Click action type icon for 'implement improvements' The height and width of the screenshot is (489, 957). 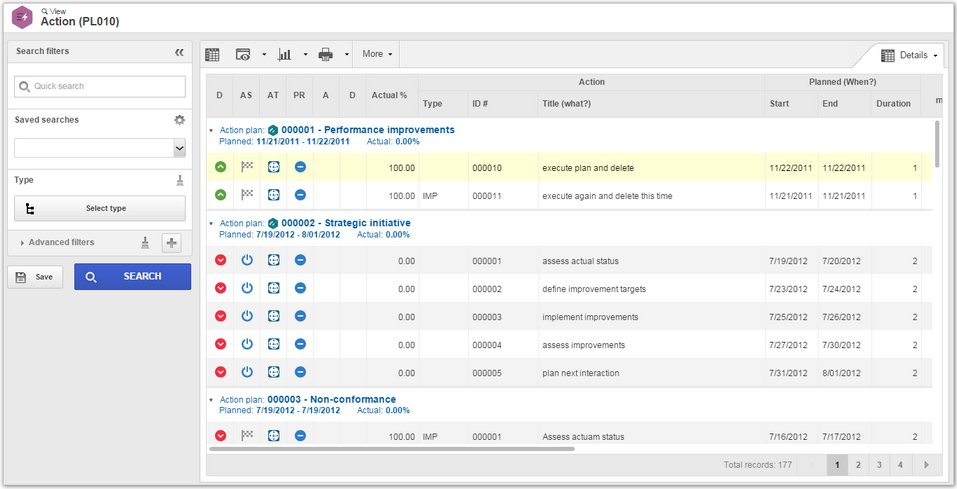[x=273, y=316]
